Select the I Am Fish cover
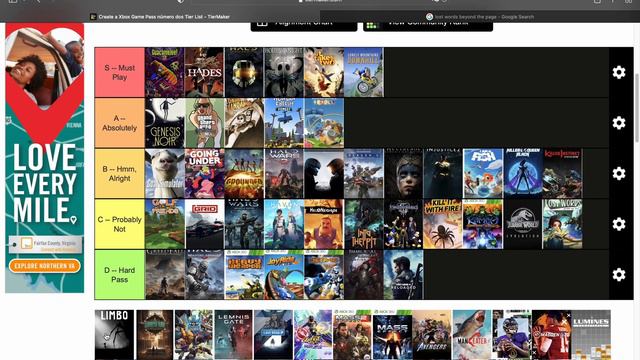The image size is (640, 360). (483, 173)
